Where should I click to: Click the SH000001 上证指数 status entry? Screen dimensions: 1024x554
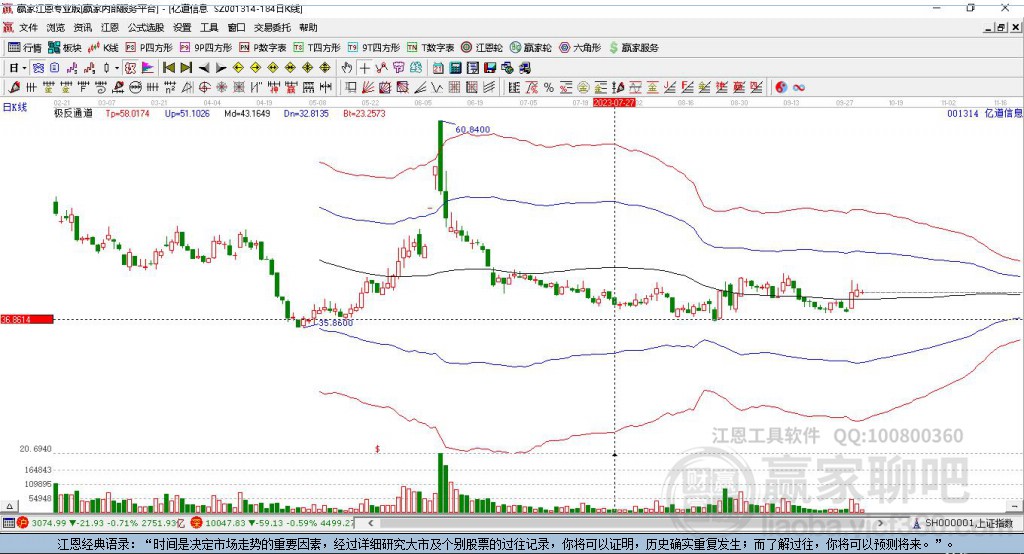[968, 523]
